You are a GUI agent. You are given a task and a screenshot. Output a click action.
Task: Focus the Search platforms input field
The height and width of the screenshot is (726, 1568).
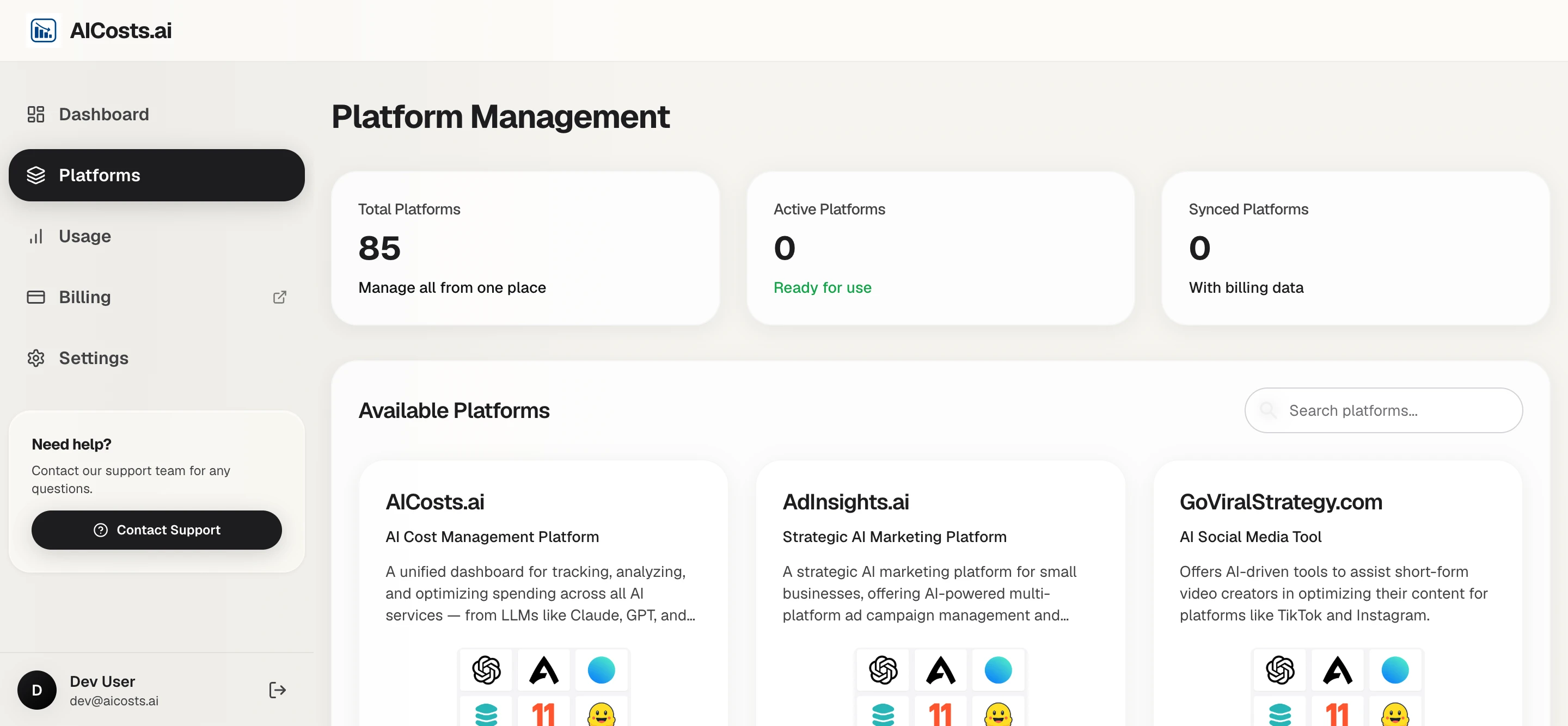[1383, 411]
